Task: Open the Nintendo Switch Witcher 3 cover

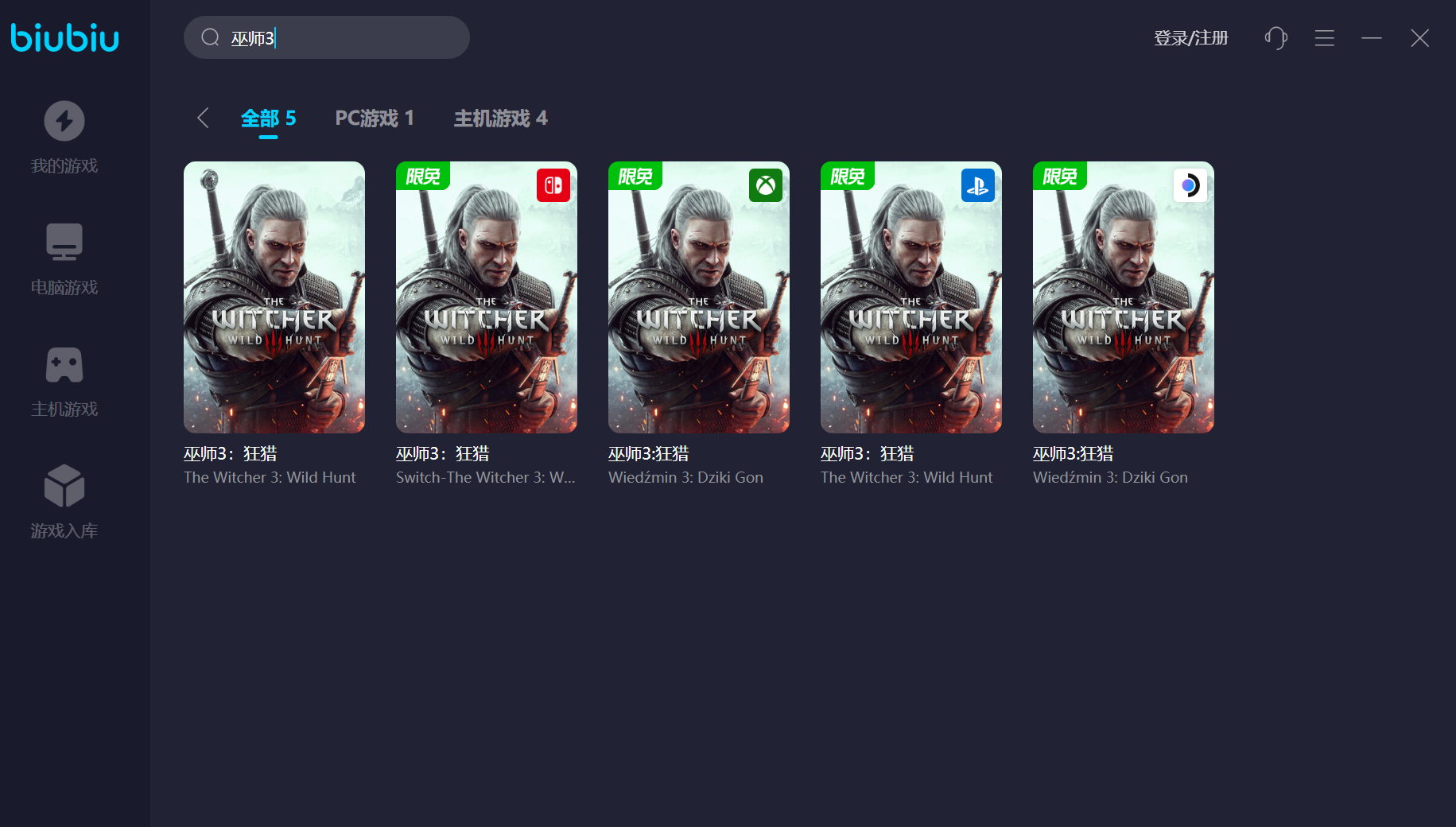Action: point(487,297)
